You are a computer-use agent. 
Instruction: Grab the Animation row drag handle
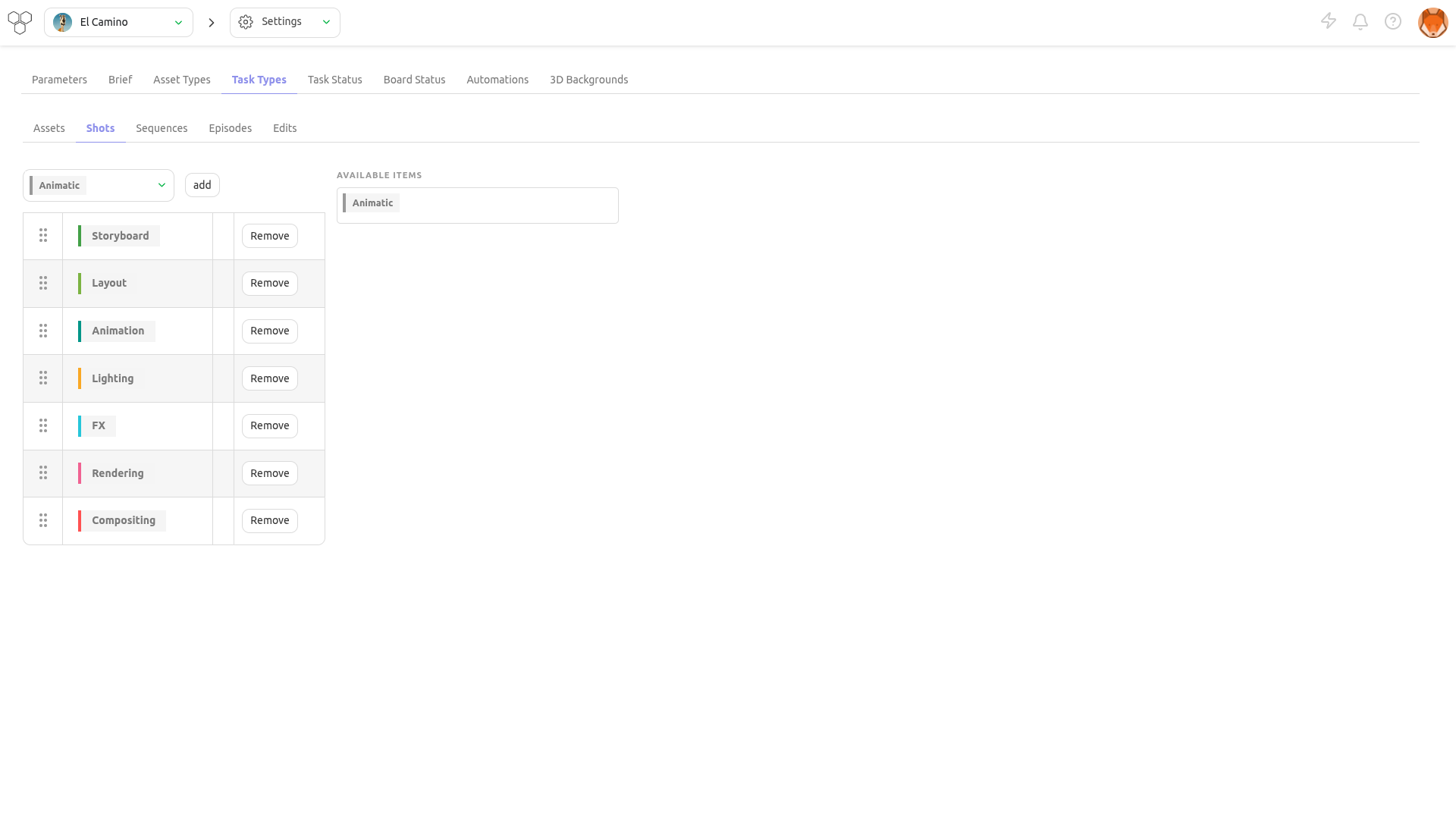click(43, 331)
